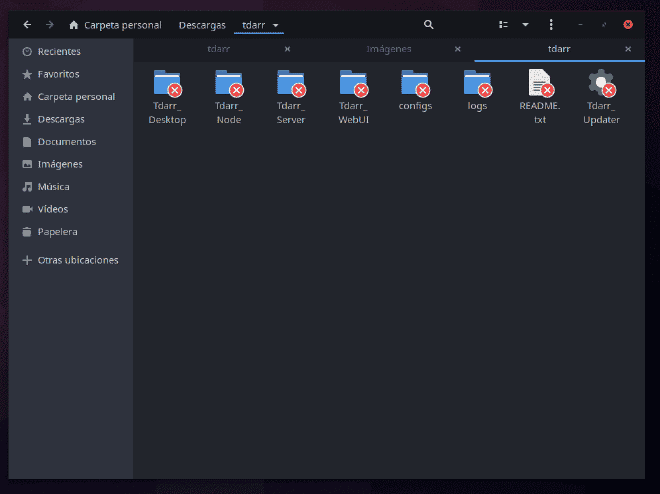Close the first tdarr tab
This screenshot has height=494, width=660.
click(x=287, y=49)
